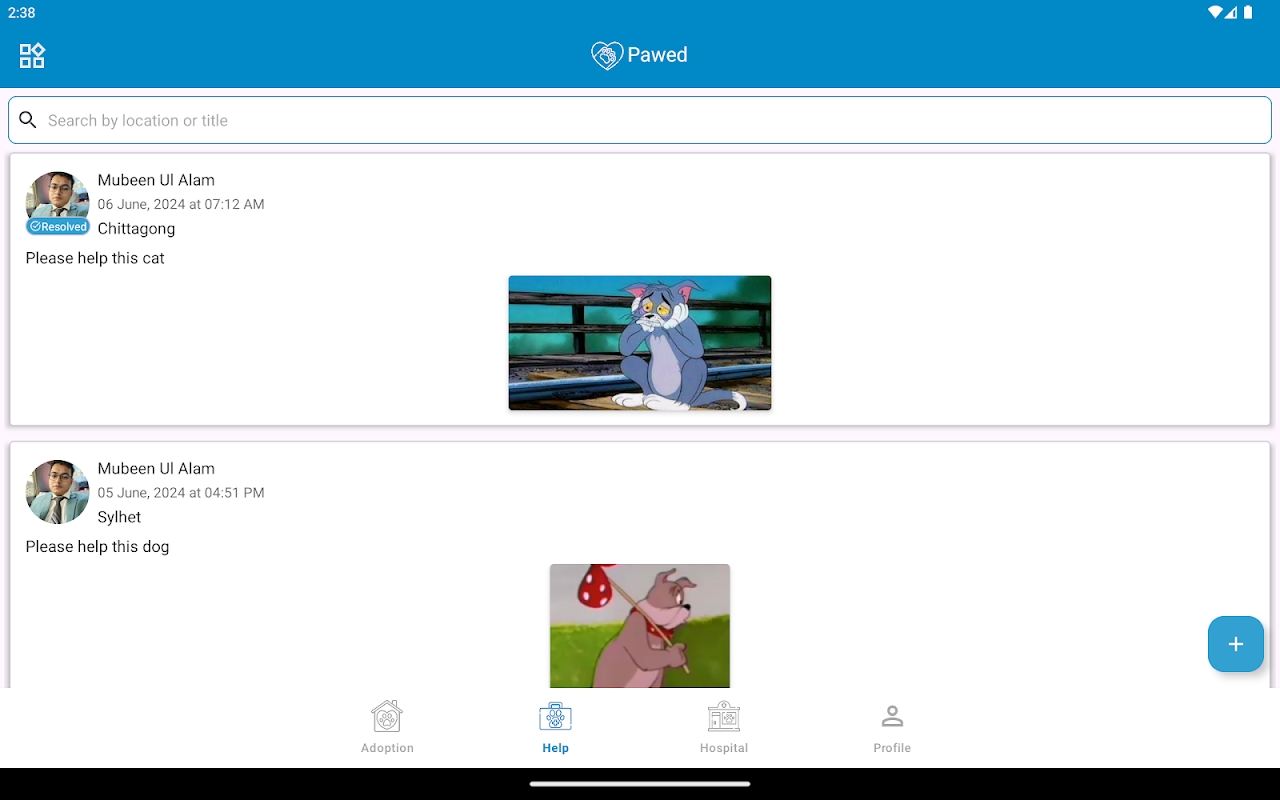Screen dimensions: 1280x800
Task: Select "Please help this dog" post text
Action: 97,546
